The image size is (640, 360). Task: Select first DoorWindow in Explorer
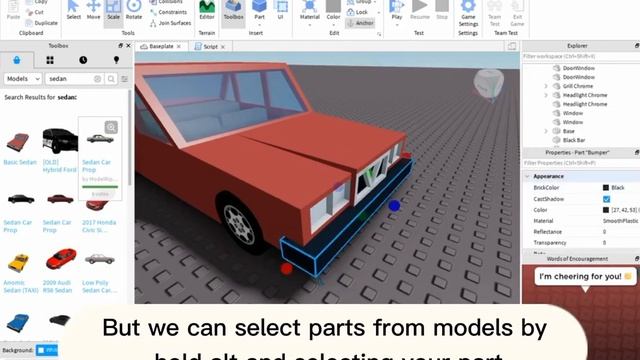tap(578, 68)
